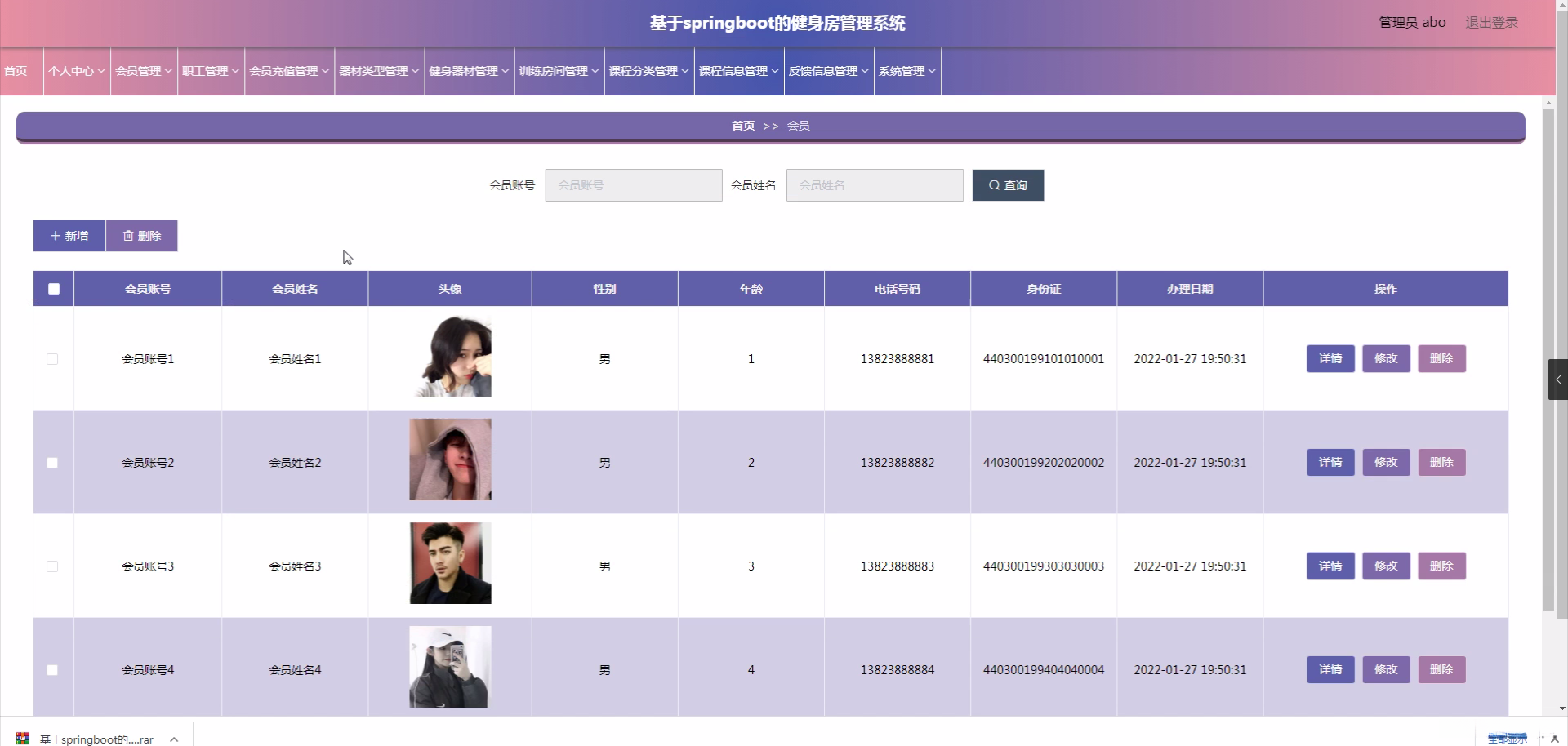Check the row checkbox for 会员账号2
The height and width of the screenshot is (746, 1568).
(x=52, y=463)
